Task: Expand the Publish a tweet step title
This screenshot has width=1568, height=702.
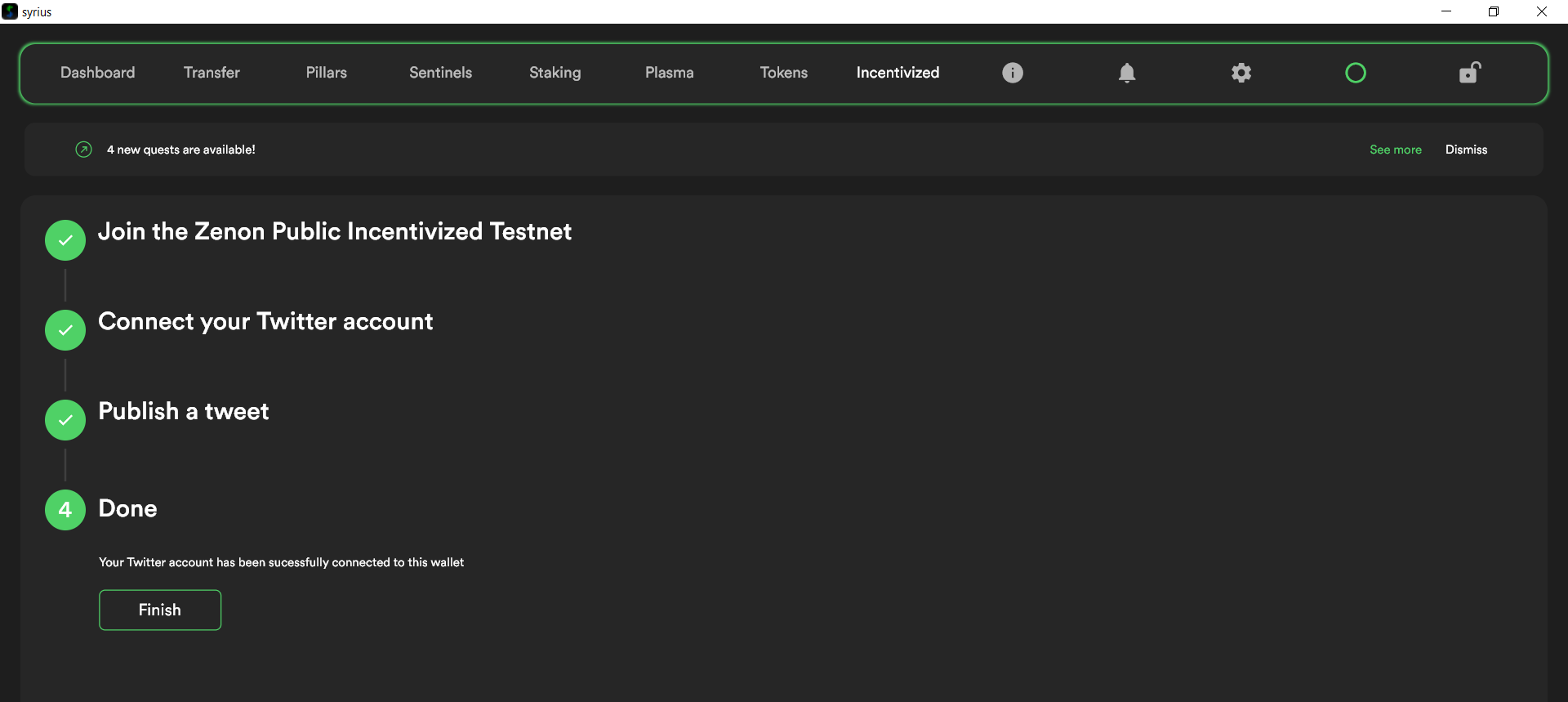Action: pyautogui.click(x=184, y=411)
